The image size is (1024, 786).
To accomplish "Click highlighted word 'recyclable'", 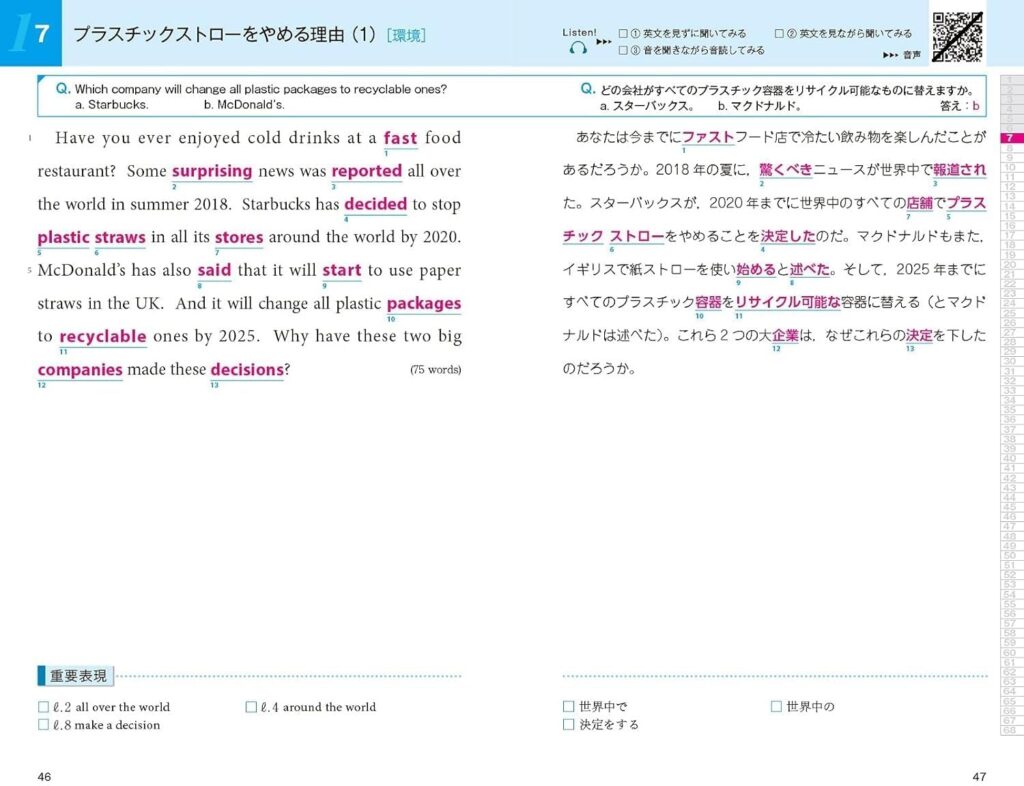I will [x=103, y=337].
